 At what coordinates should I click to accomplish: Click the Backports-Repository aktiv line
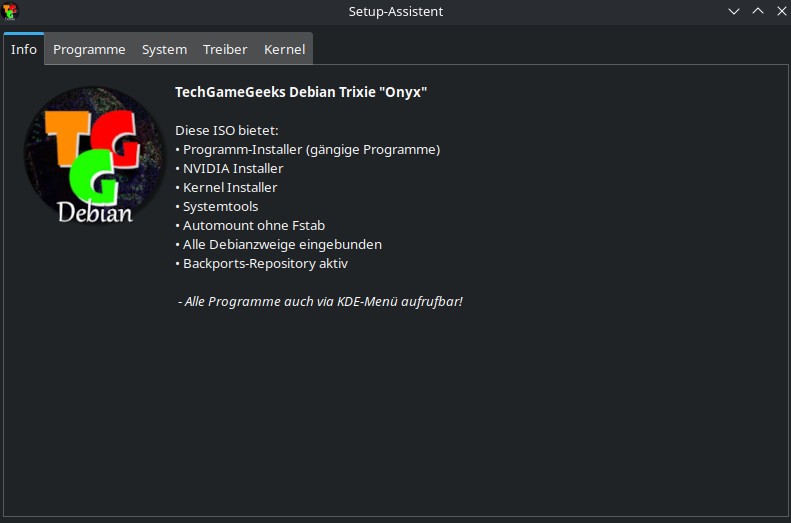pos(261,264)
